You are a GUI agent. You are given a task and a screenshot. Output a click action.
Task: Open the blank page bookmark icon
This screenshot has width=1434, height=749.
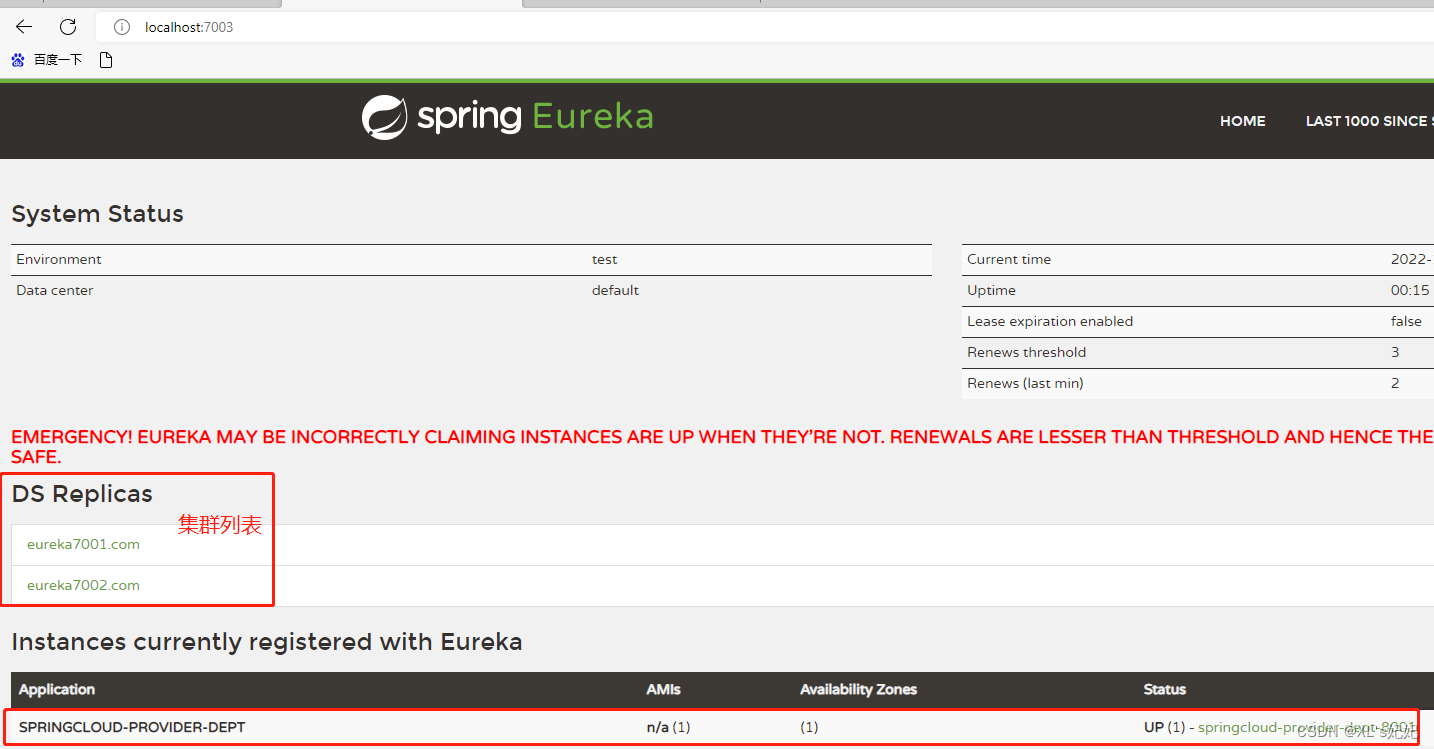tap(106, 60)
